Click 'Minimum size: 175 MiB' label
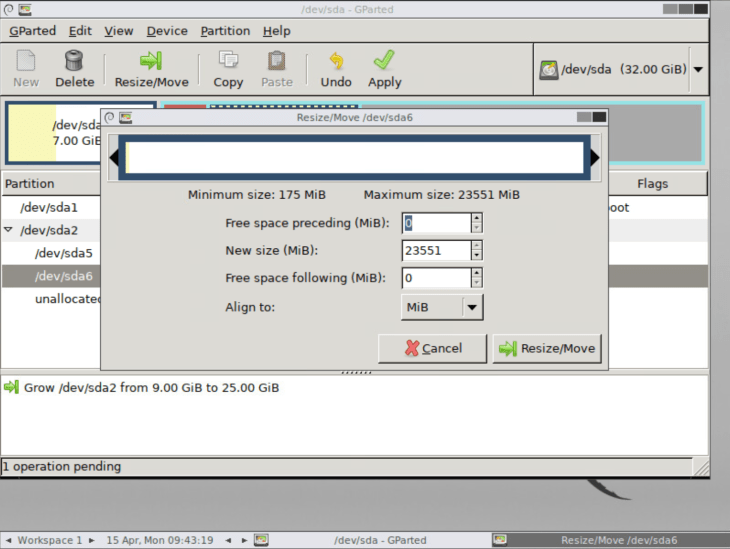Screen dimensions: 730x549 (257, 195)
